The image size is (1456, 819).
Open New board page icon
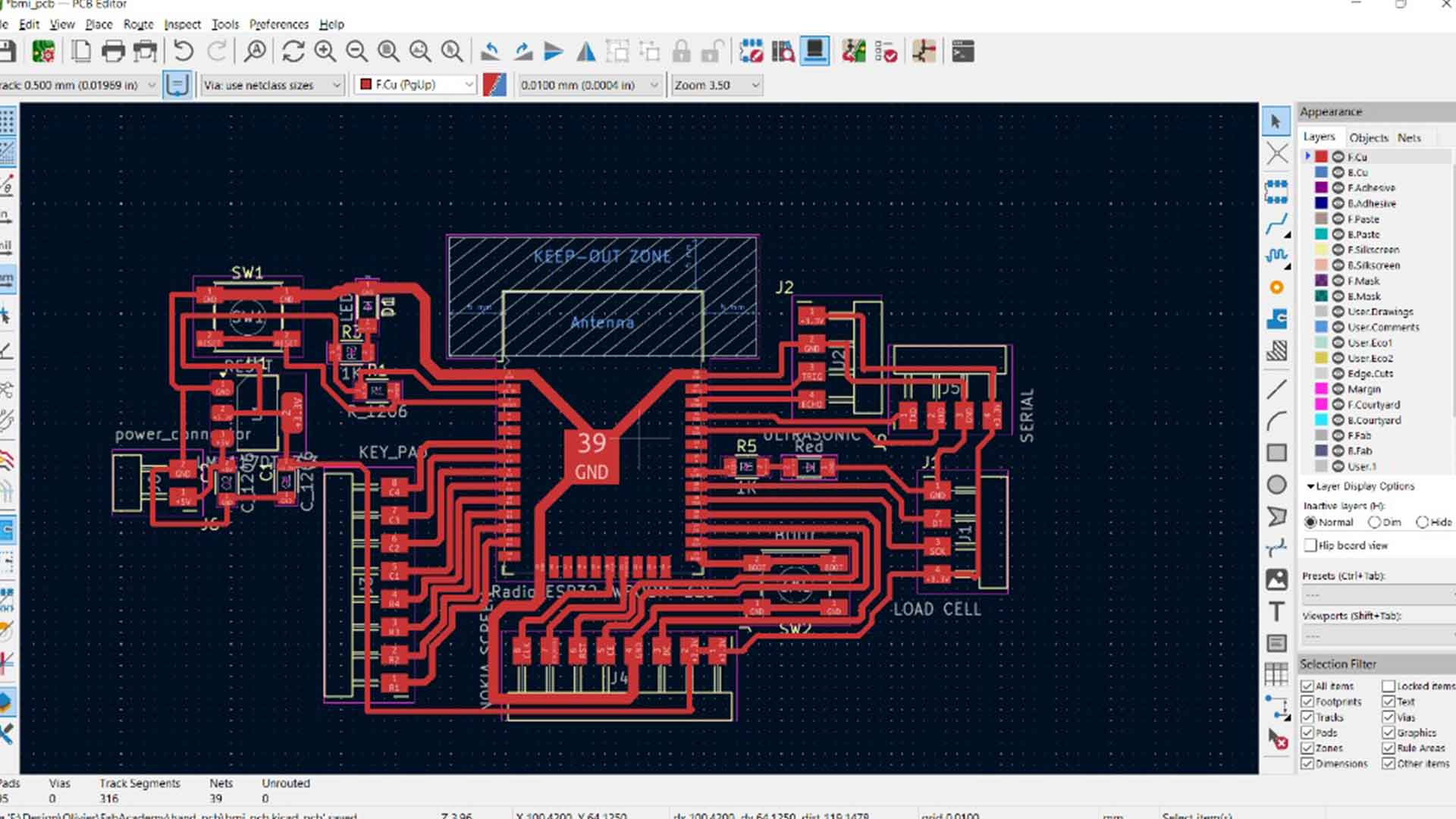coord(81,52)
